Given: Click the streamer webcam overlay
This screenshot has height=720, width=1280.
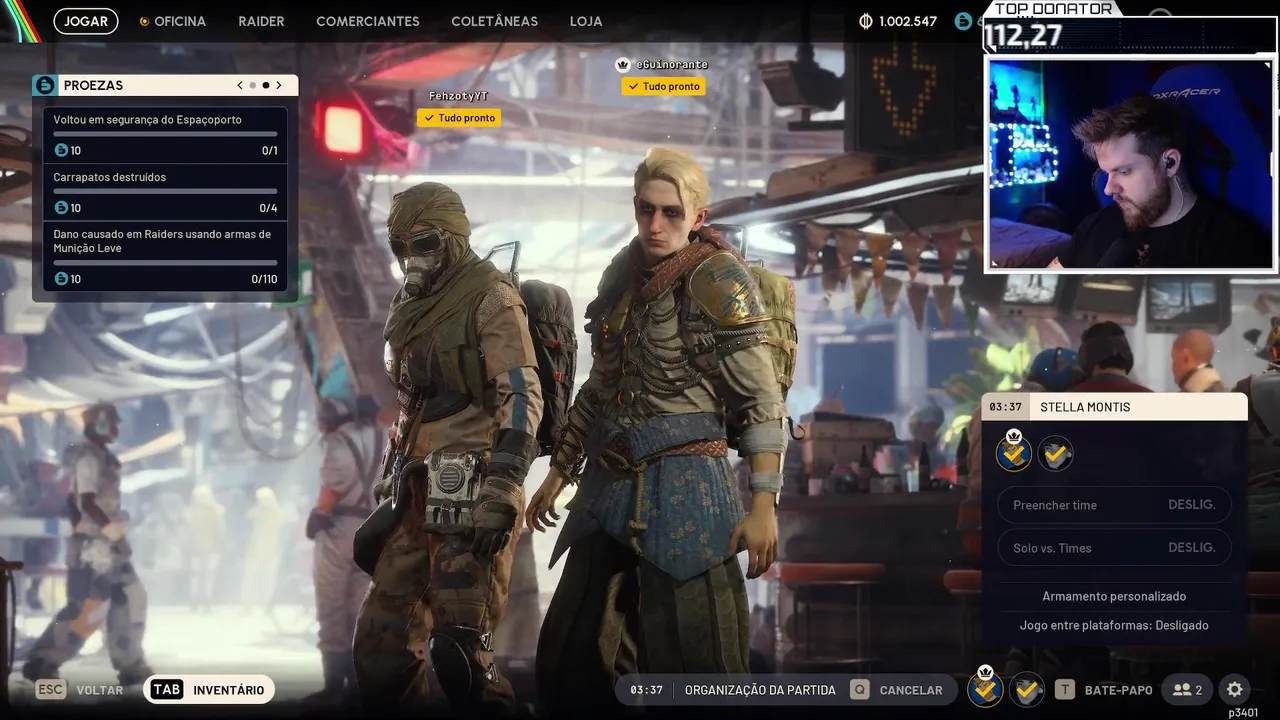Looking at the screenshot, I should point(1131,164).
